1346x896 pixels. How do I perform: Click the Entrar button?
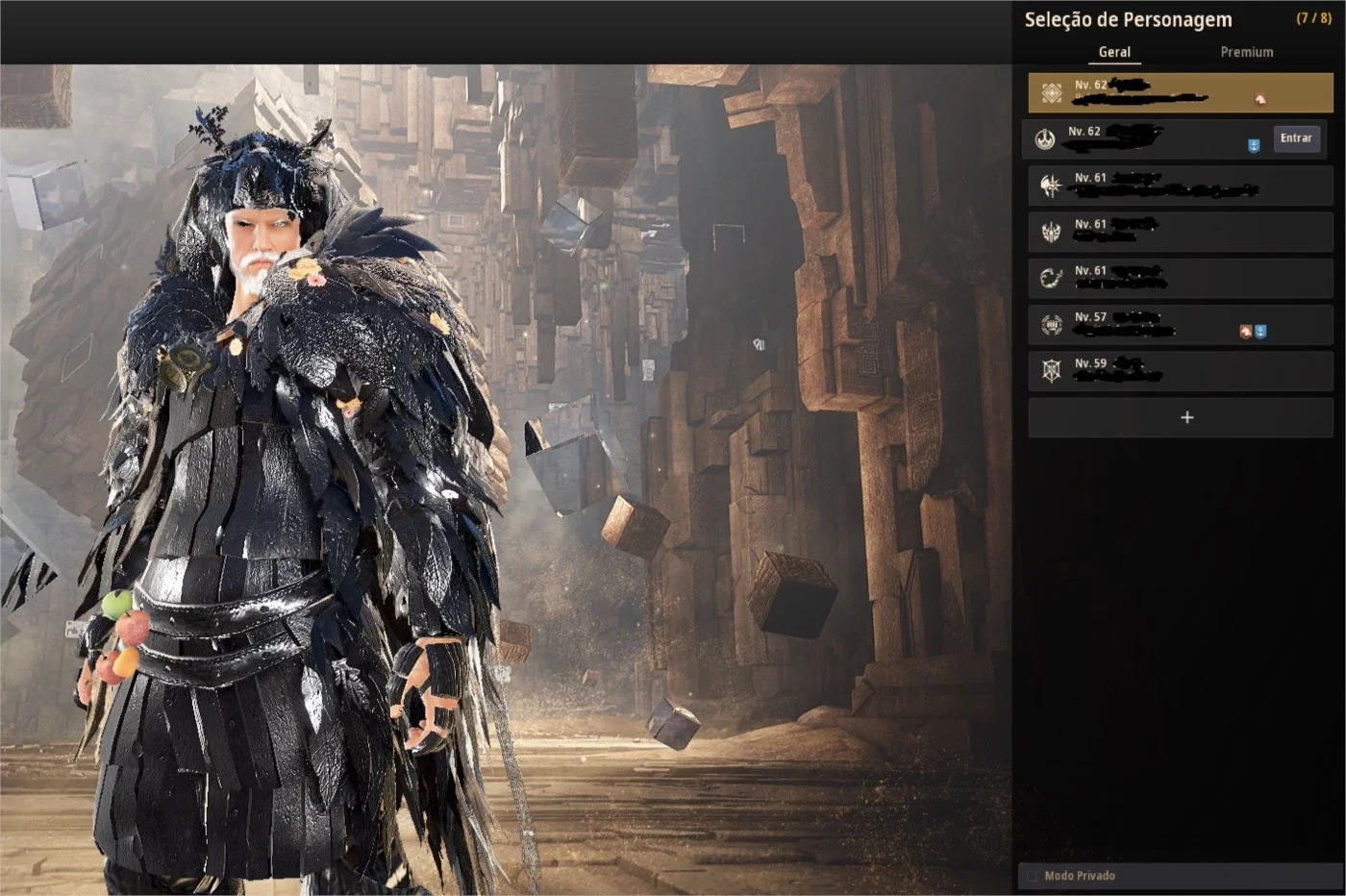click(x=1296, y=138)
